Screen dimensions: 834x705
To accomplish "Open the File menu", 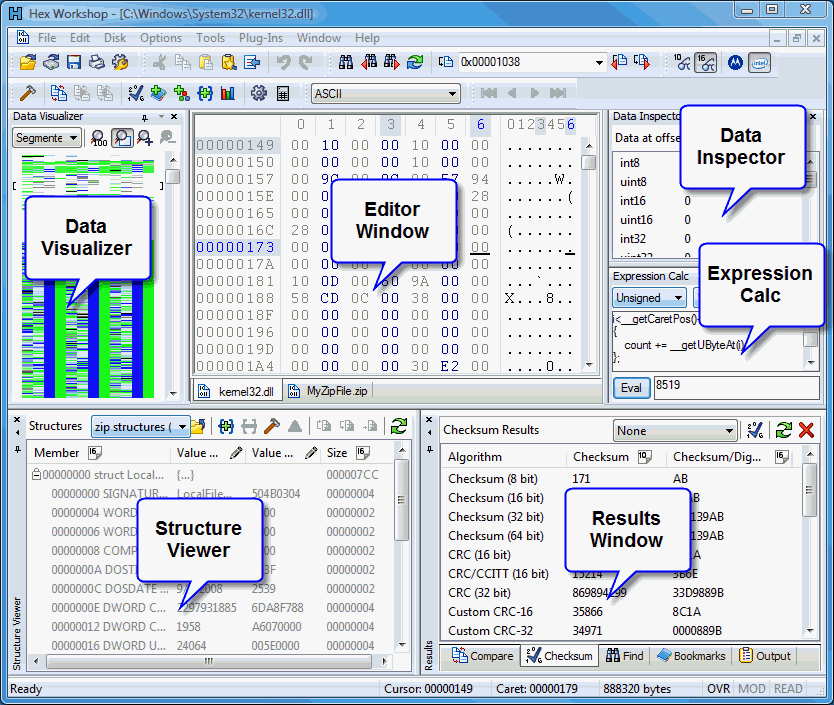I will click(47, 38).
